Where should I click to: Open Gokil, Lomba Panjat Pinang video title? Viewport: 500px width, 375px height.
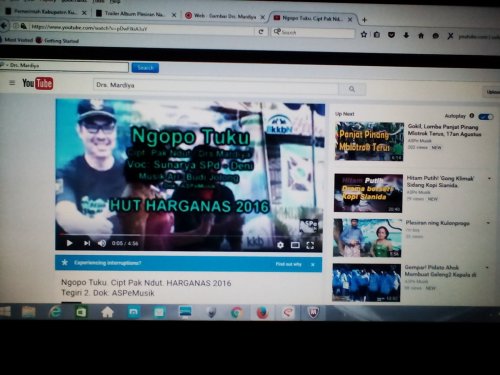click(x=444, y=130)
